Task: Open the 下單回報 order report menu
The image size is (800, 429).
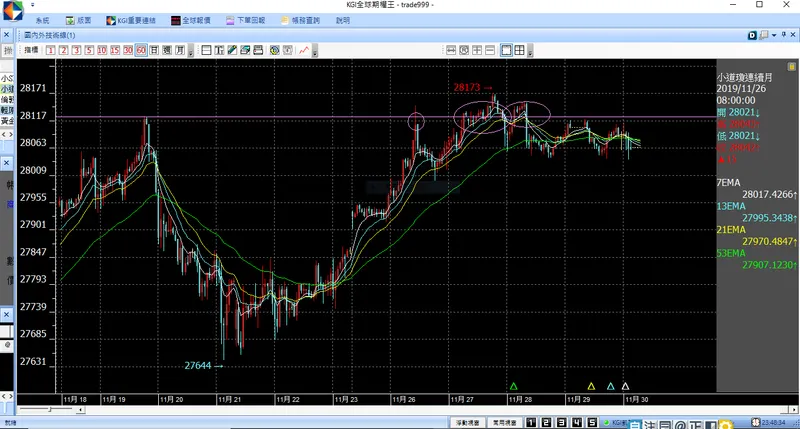Action: 245,20
